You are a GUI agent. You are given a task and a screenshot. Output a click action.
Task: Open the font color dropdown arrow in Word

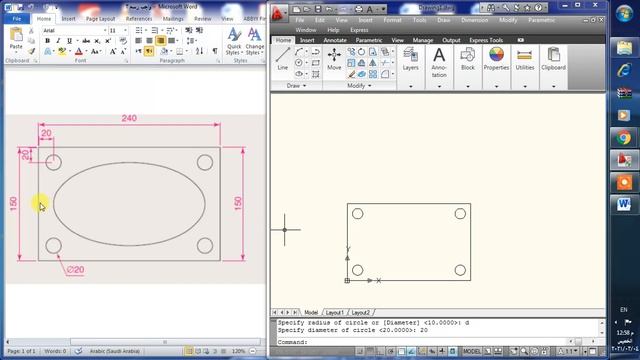[86, 52]
